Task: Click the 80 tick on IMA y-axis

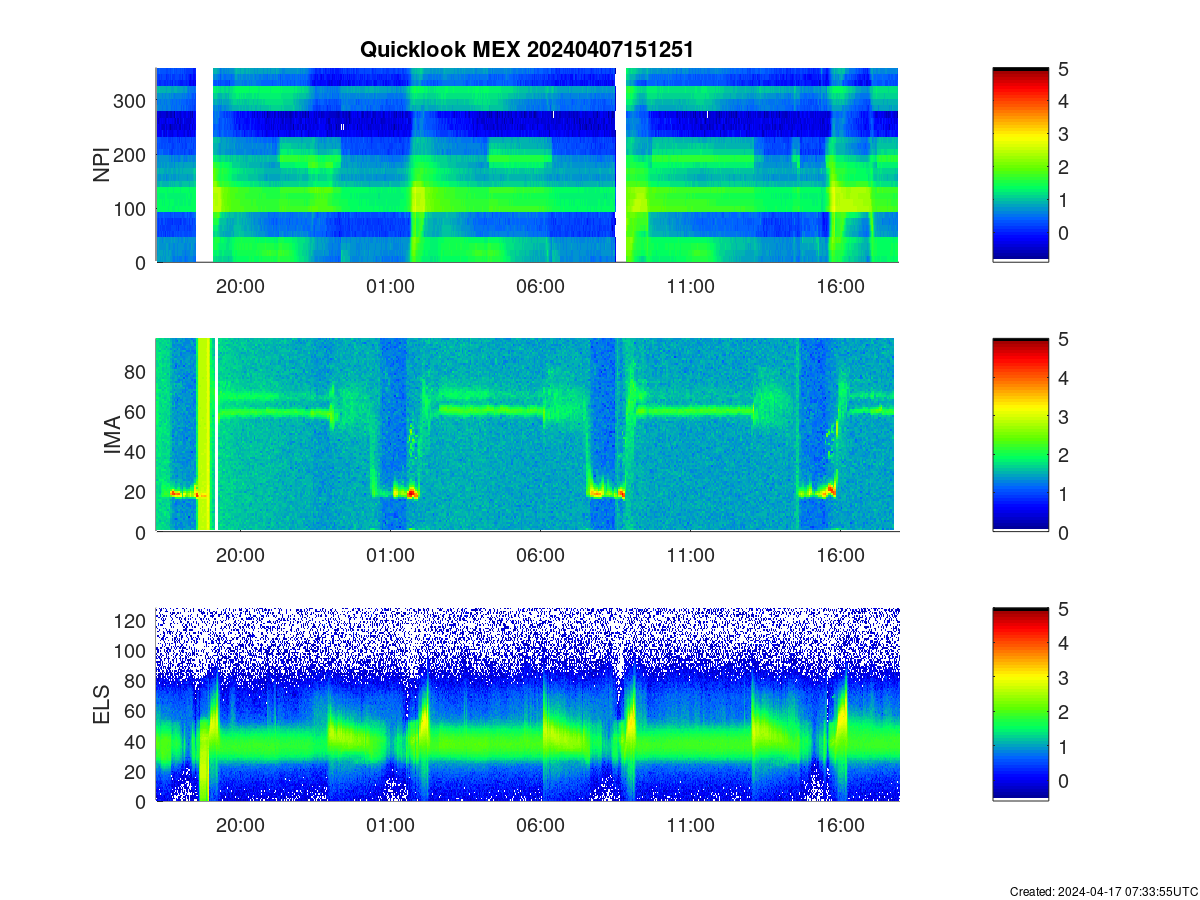Action: pyautogui.click(x=136, y=371)
